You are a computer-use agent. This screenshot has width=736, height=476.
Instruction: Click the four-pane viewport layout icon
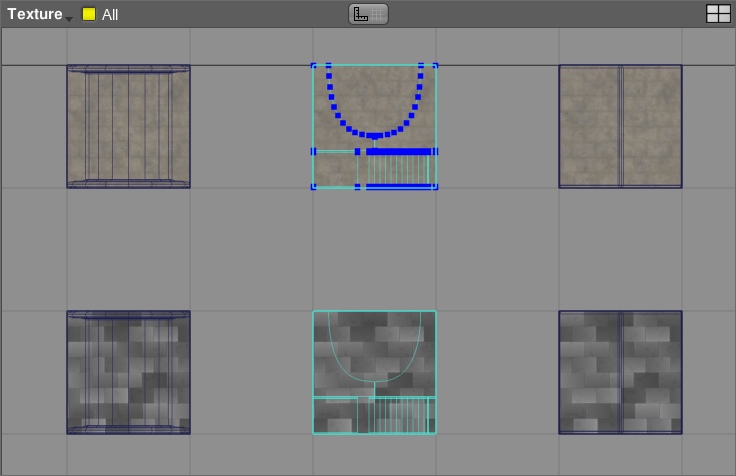pos(718,14)
